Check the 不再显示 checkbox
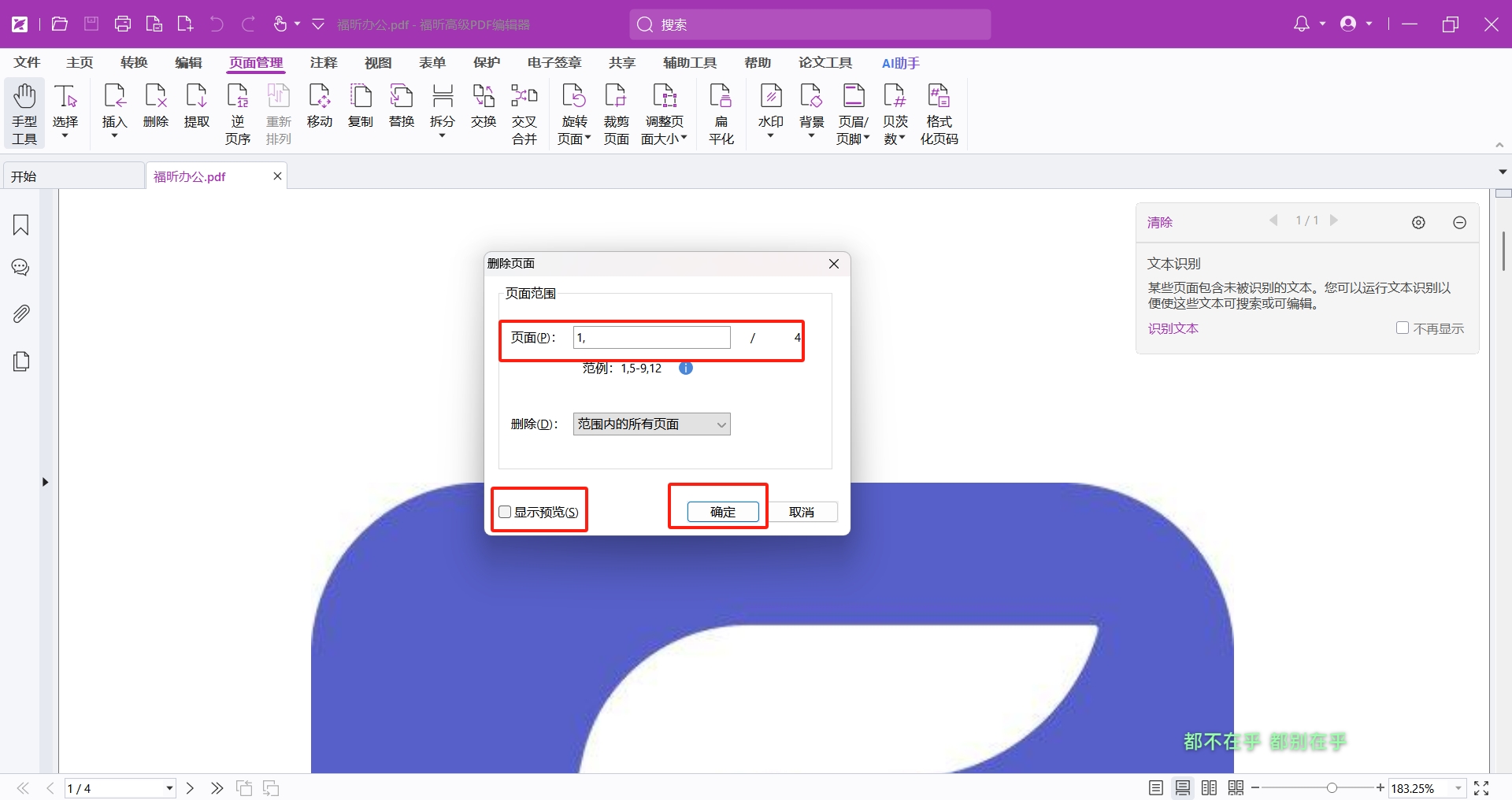 coord(1402,328)
